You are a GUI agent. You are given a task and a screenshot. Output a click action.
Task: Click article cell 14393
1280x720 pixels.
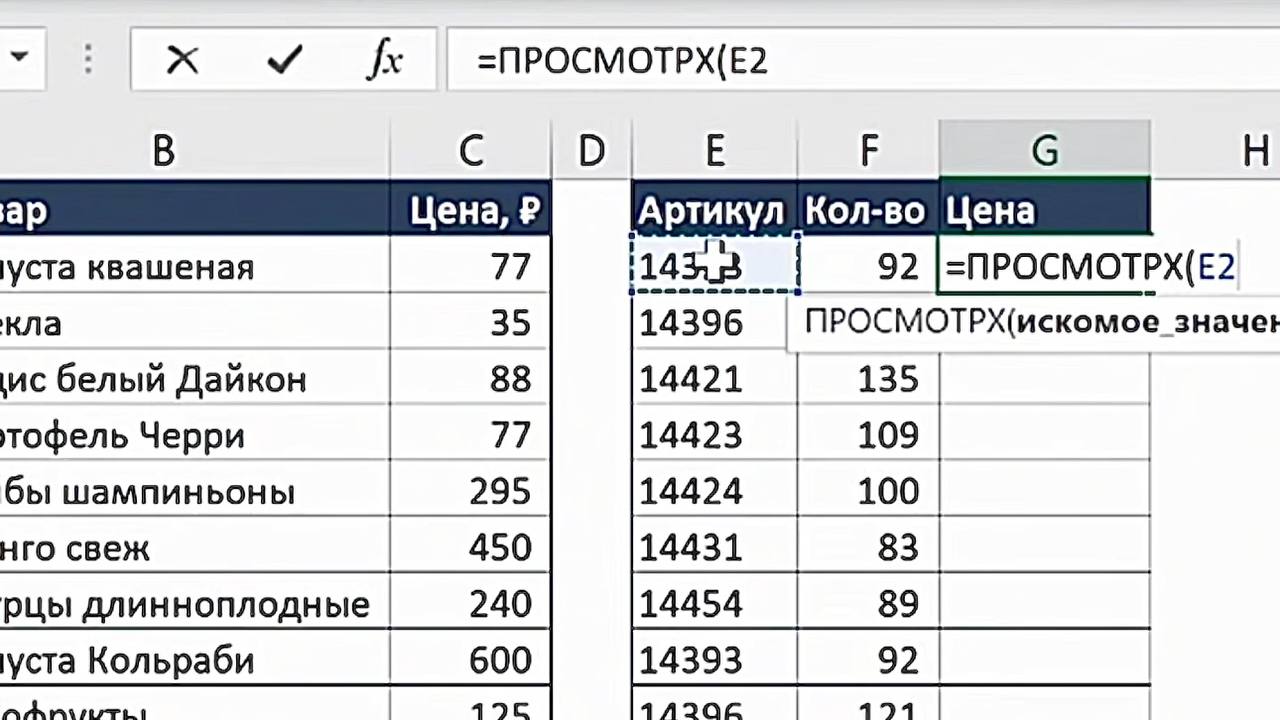point(715,659)
